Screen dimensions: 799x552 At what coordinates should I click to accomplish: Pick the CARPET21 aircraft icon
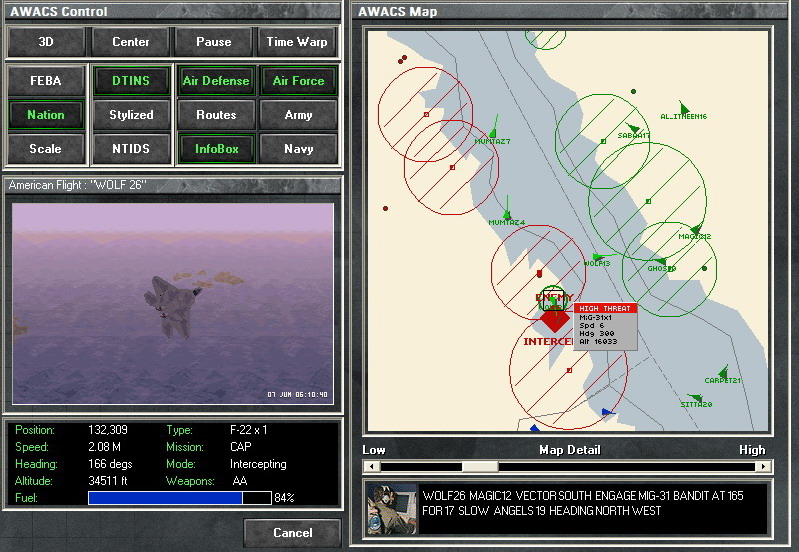click(x=723, y=370)
